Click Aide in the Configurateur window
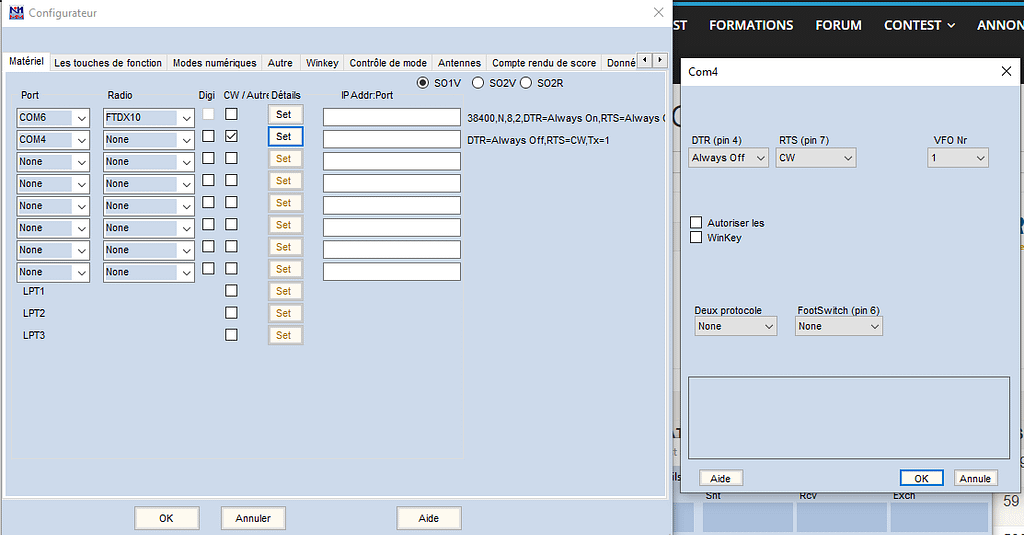This screenshot has width=1024, height=535. pyautogui.click(x=428, y=518)
